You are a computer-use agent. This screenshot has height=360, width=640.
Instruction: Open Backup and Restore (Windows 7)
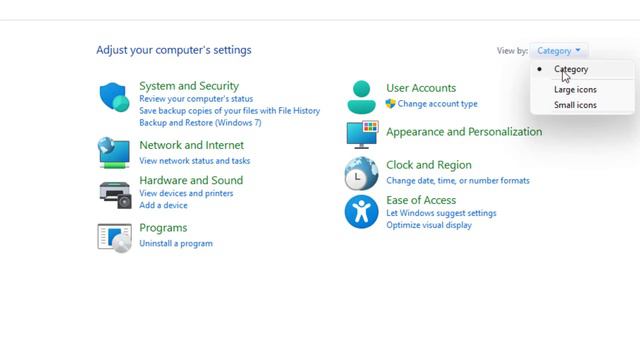pyautogui.click(x=200, y=122)
